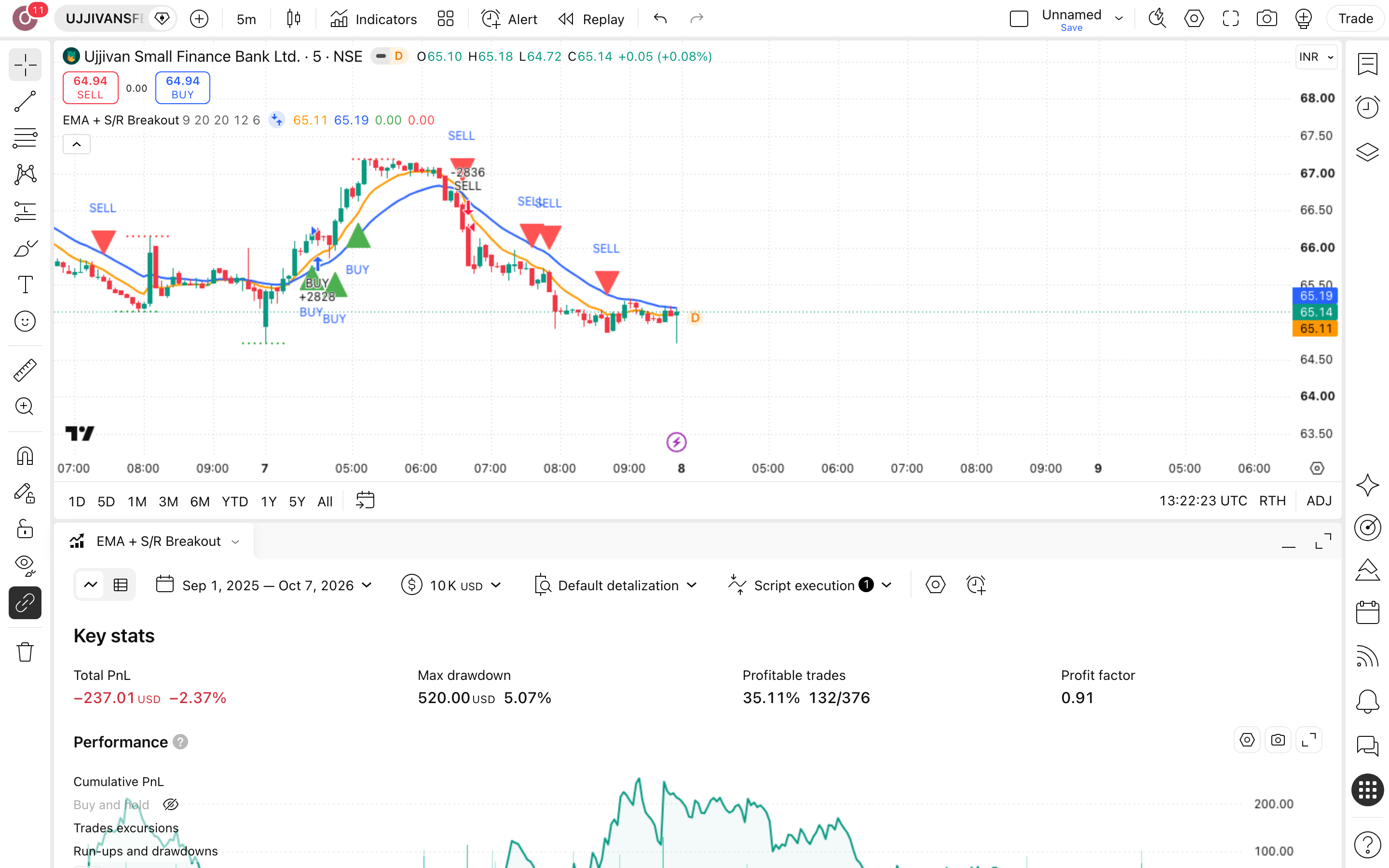
Task: Open the economic calendar panel
Action: (x=1367, y=612)
